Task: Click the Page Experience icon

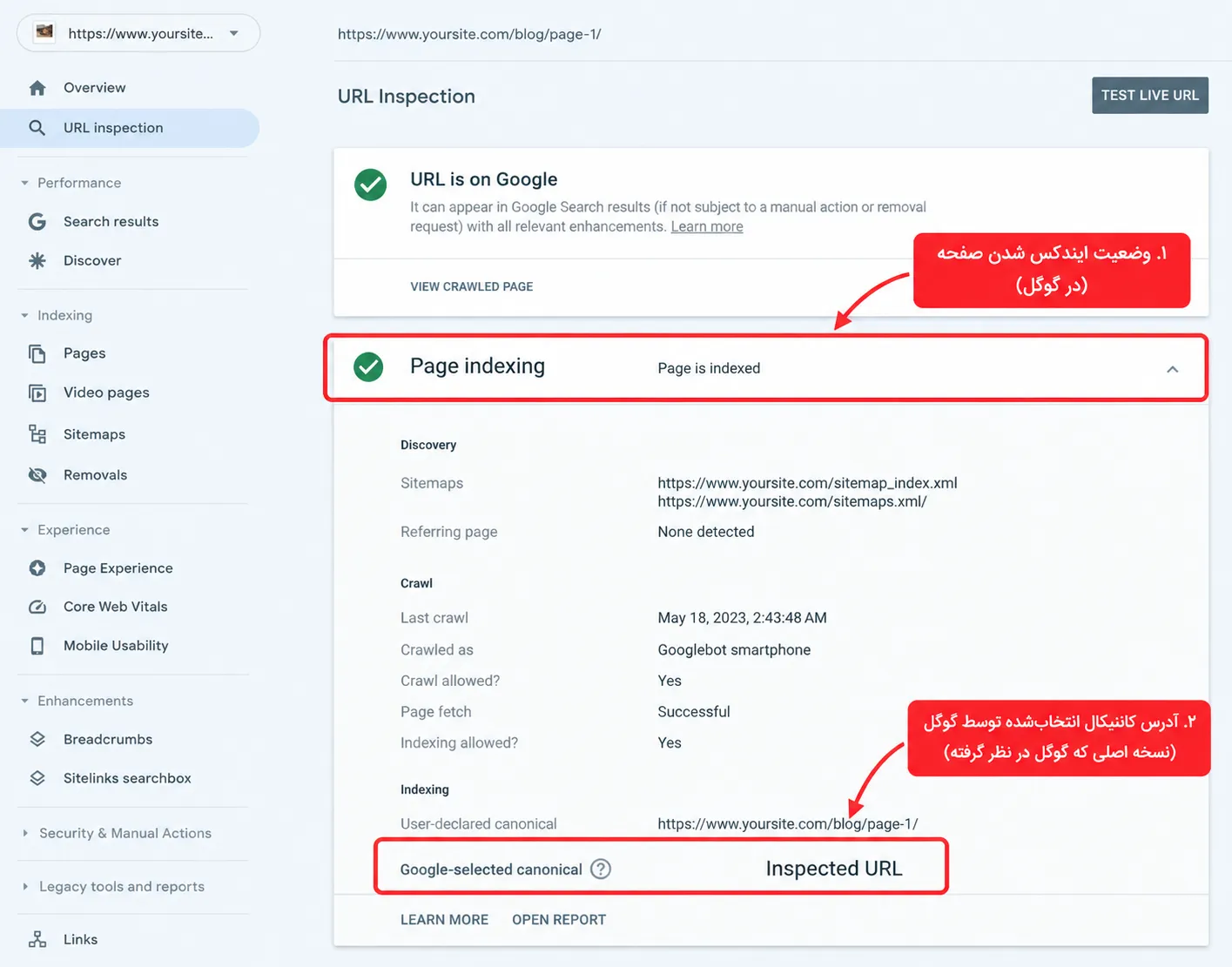Action: [37, 568]
